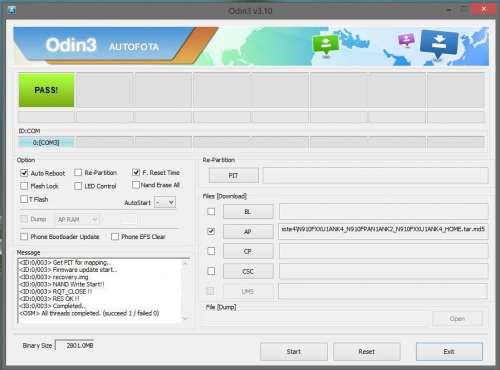
Task: Click the CSC file button
Action: pos(248,271)
